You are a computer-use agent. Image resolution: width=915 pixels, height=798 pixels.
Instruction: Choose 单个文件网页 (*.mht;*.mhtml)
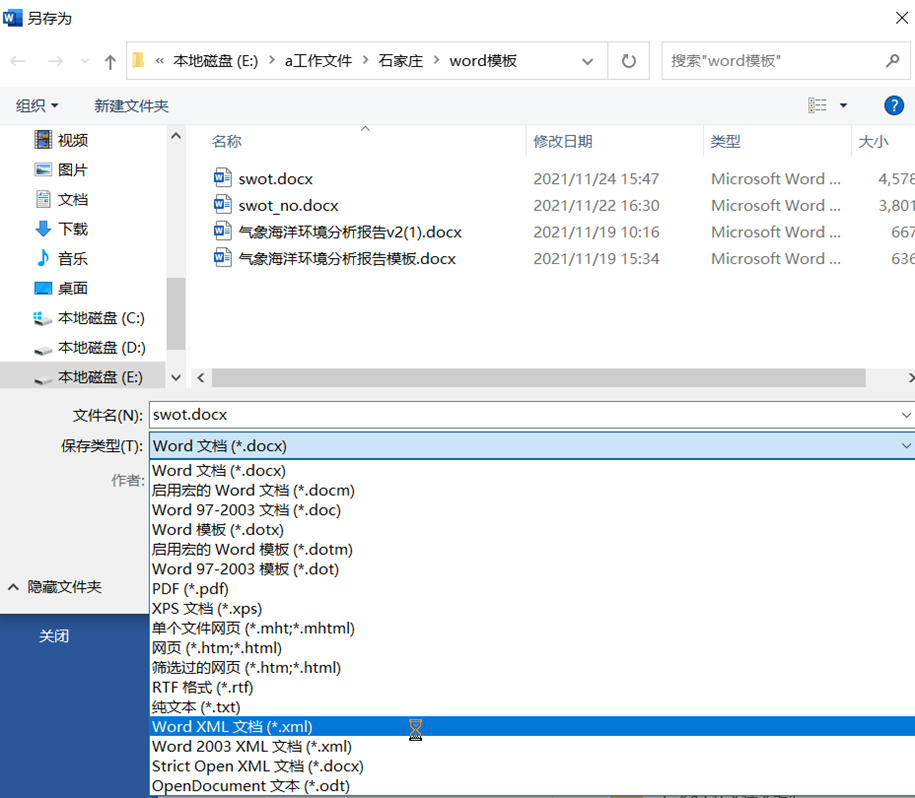(532, 628)
